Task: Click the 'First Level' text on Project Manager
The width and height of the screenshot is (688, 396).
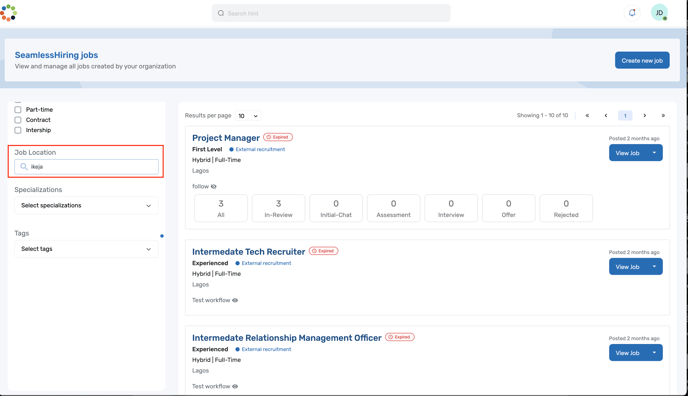Action: [x=207, y=150]
